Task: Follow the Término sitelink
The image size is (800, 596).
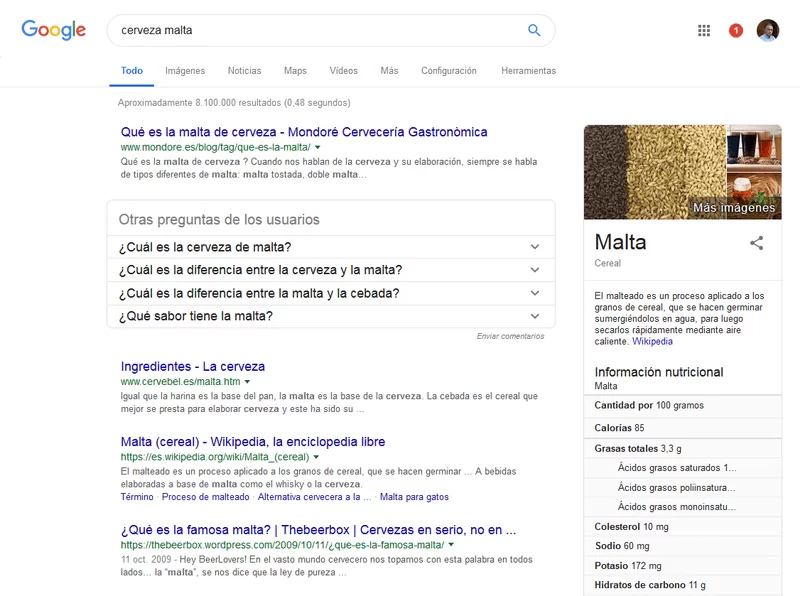Action: pos(137,497)
